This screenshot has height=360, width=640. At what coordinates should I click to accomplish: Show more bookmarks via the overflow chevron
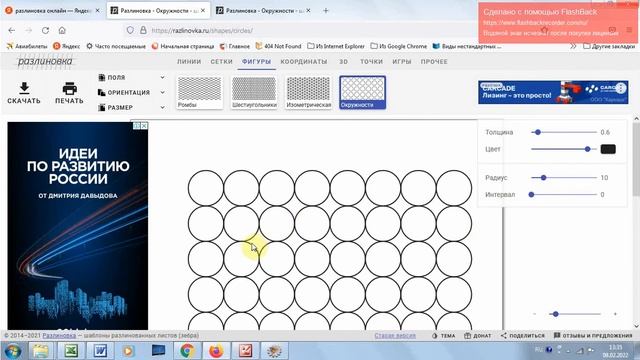pyautogui.click(x=573, y=46)
